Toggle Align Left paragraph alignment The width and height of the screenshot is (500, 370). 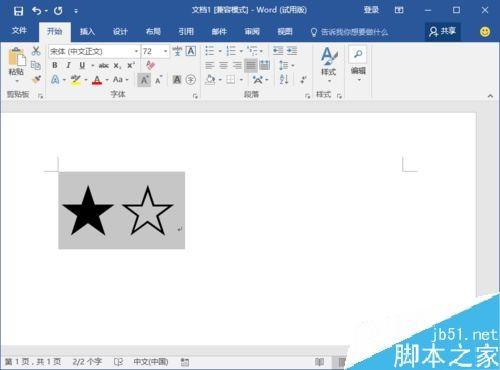(x=210, y=65)
